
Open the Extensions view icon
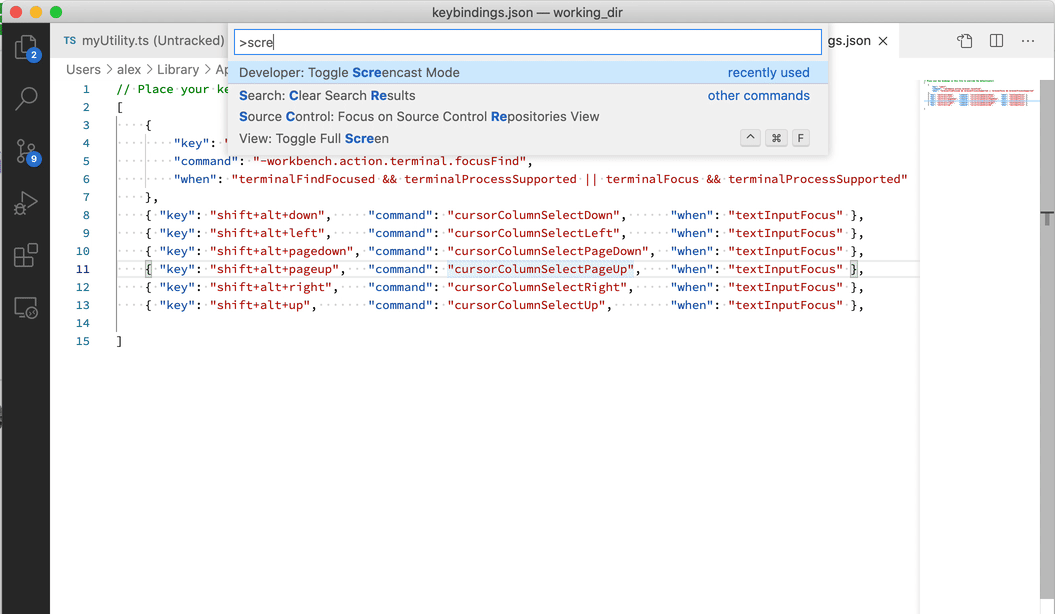(25, 255)
